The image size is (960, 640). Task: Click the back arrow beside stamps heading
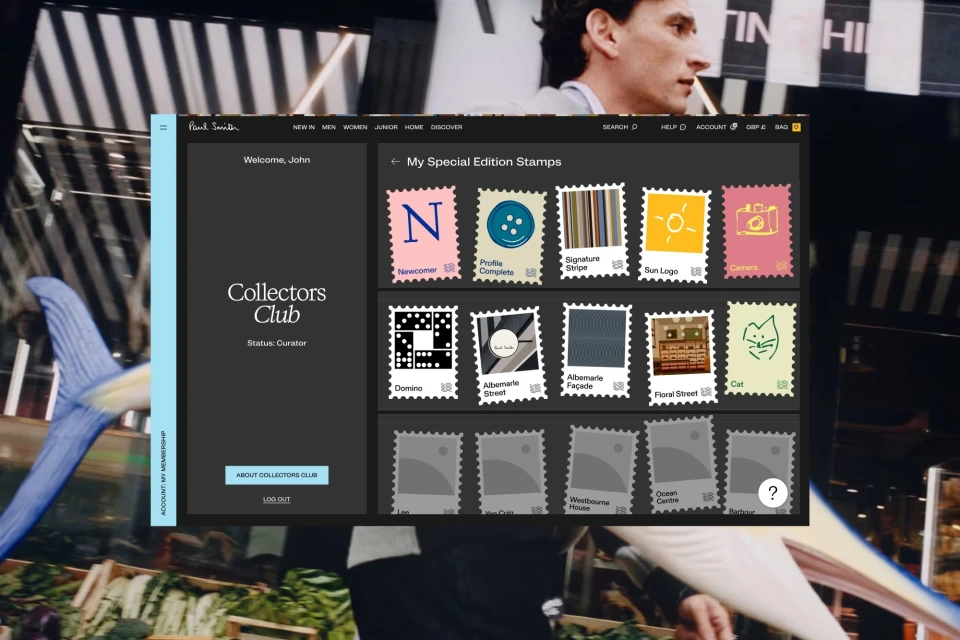tap(395, 162)
